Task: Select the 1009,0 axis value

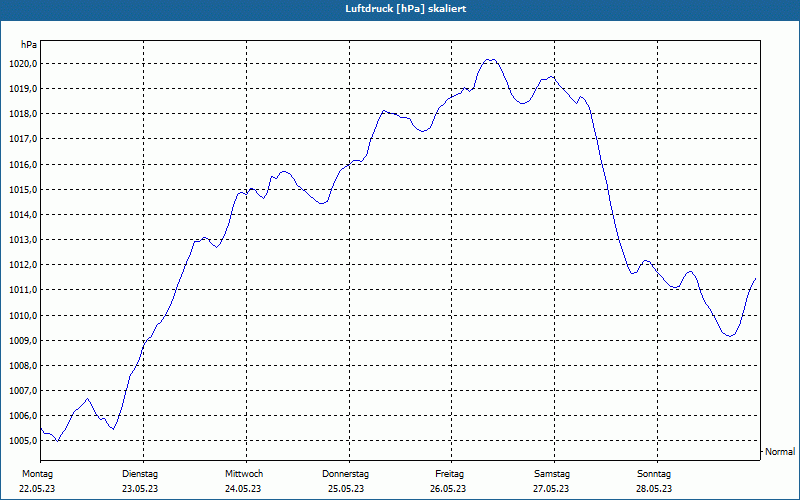Action: (x=23, y=340)
